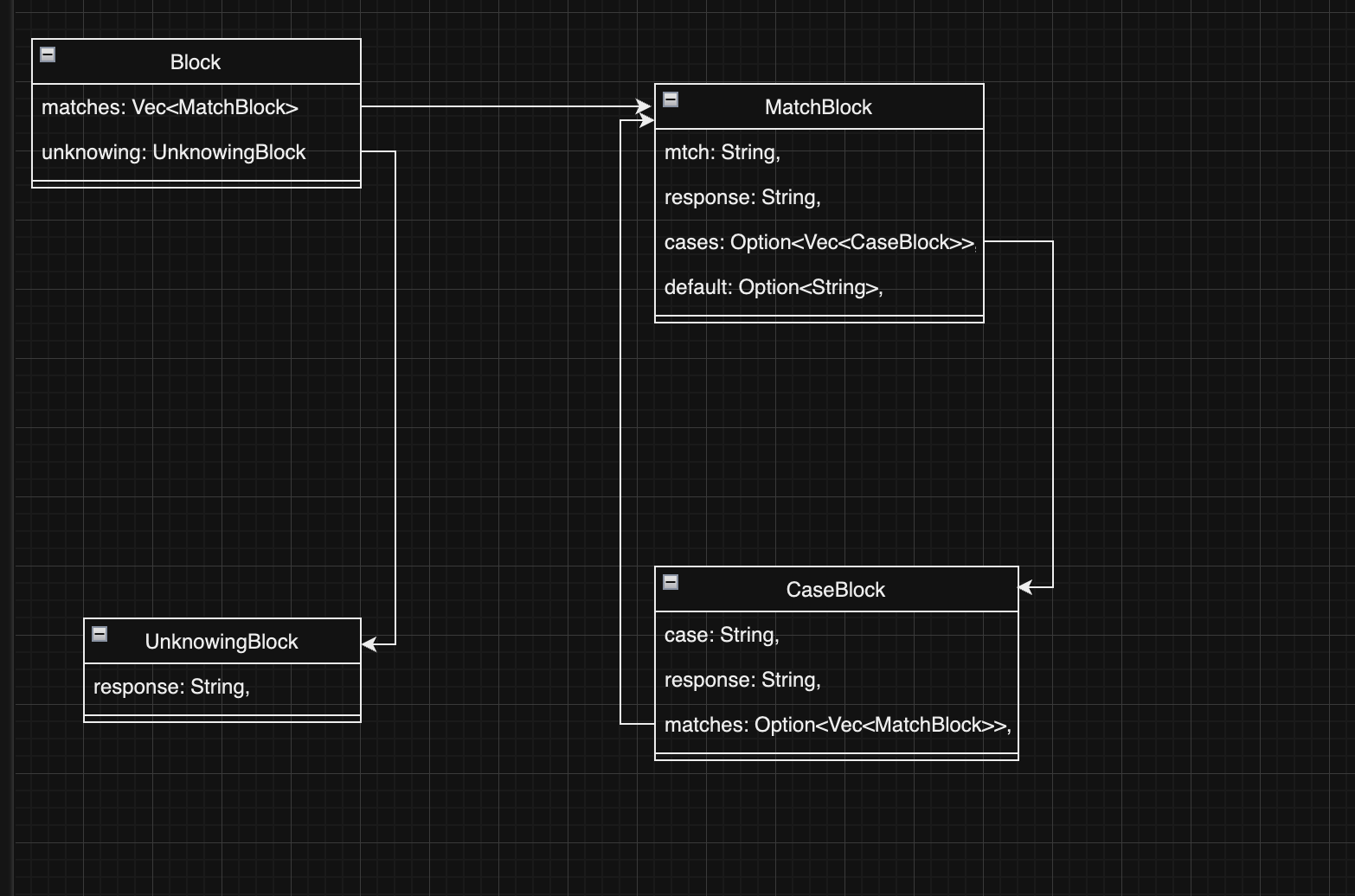Select 'response: String,' field in UnknowingBlock
The height and width of the screenshot is (896, 1355).
222,687
